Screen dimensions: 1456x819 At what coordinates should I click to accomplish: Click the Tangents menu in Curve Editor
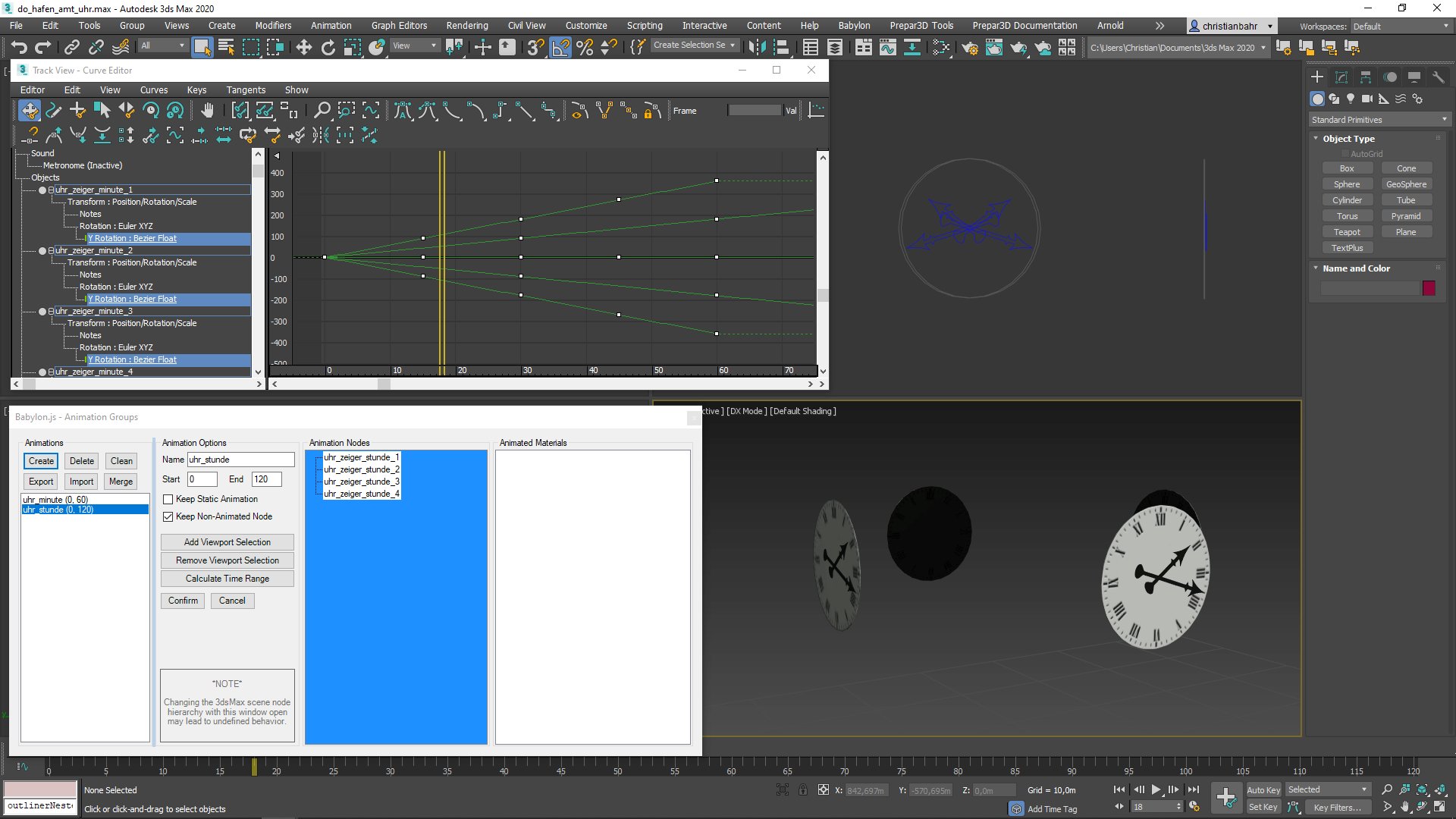tap(246, 90)
